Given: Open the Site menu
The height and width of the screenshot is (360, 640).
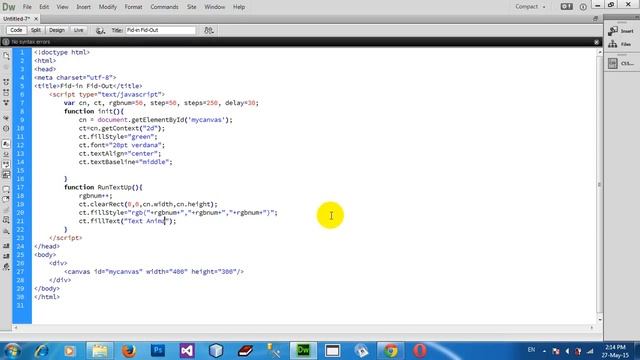Looking at the screenshot, I should [191, 7].
